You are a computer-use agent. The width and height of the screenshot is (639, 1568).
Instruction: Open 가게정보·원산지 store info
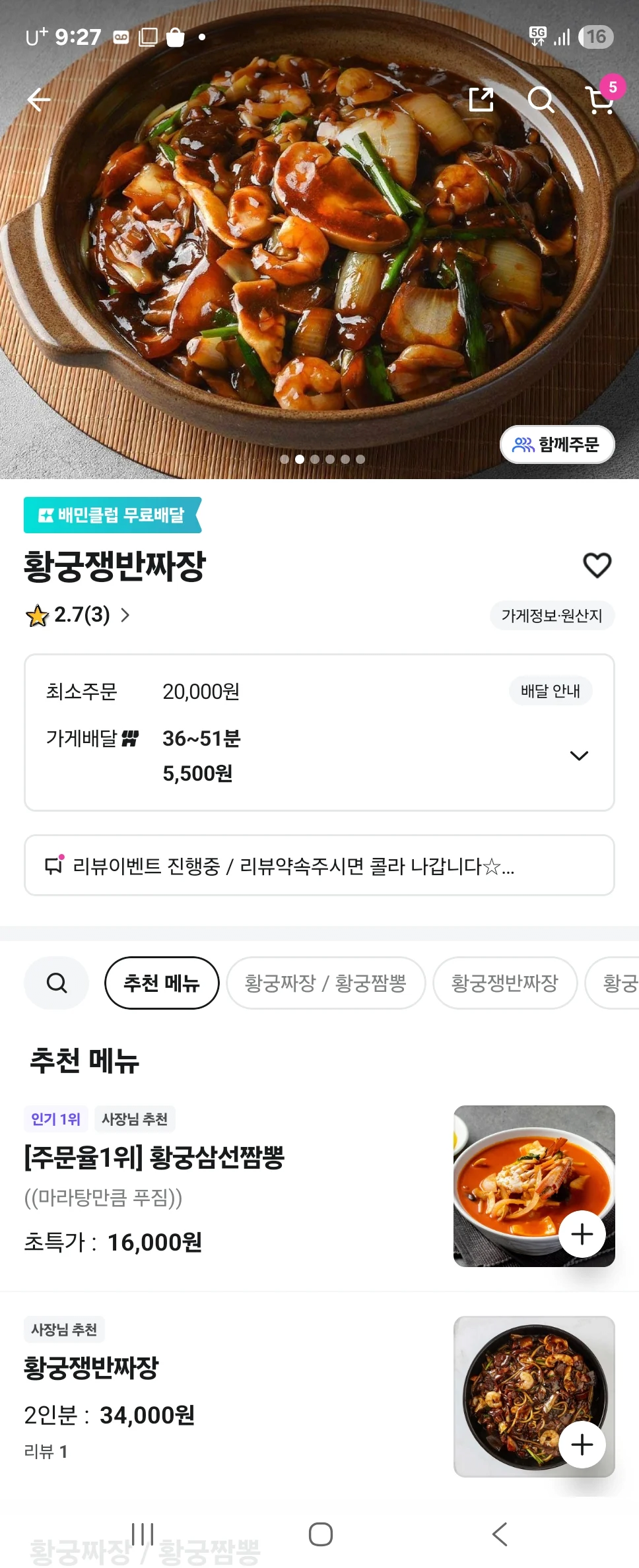pos(552,616)
